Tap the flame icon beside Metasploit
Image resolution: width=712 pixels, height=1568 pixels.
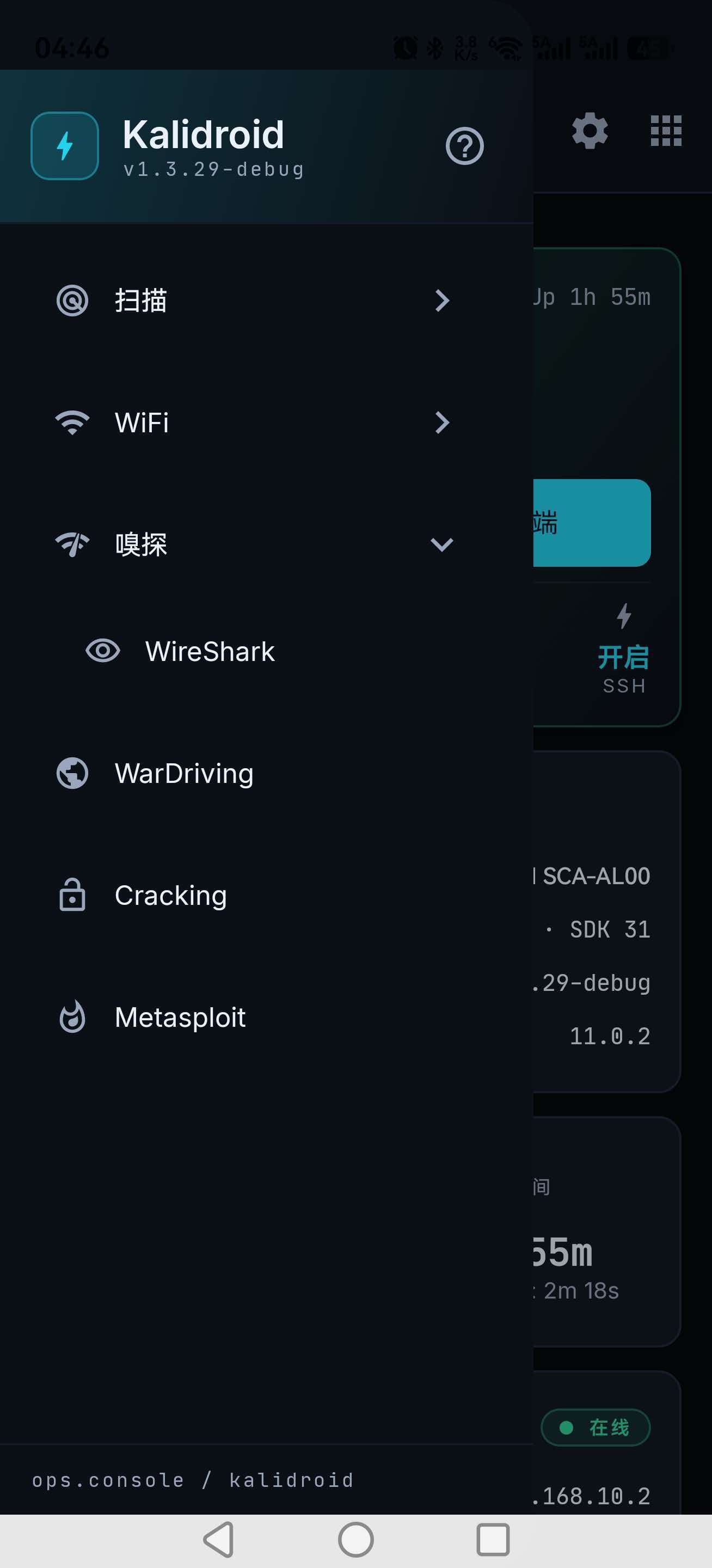[72, 1016]
